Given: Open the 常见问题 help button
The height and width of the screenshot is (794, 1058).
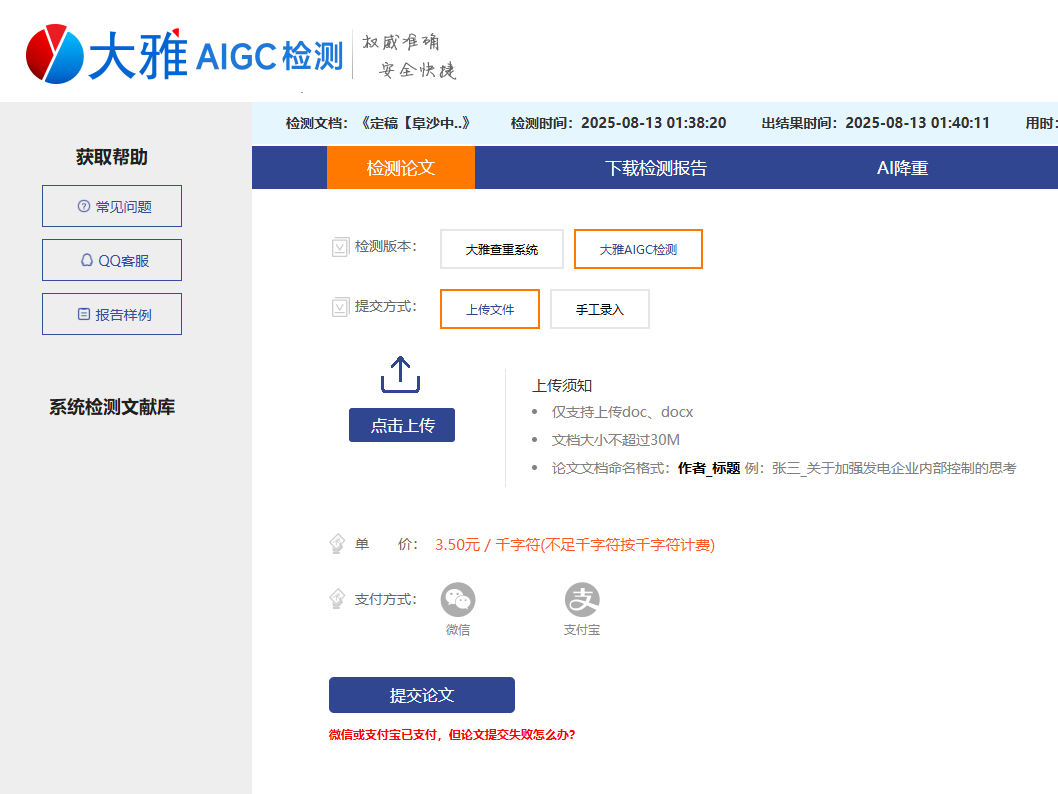Looking at the screenshot, I should [x=112, y=206].
